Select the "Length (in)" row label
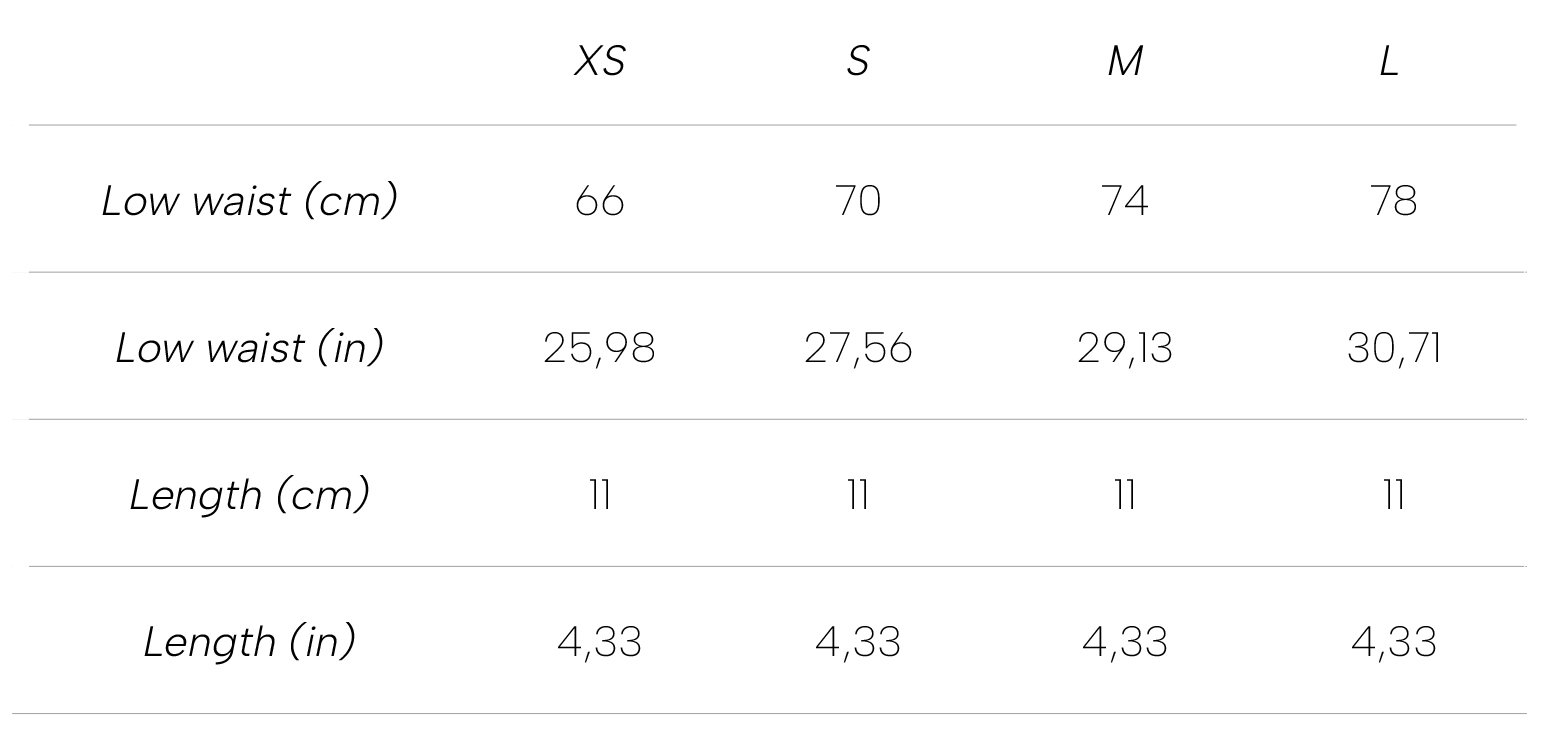 (250, 641)
